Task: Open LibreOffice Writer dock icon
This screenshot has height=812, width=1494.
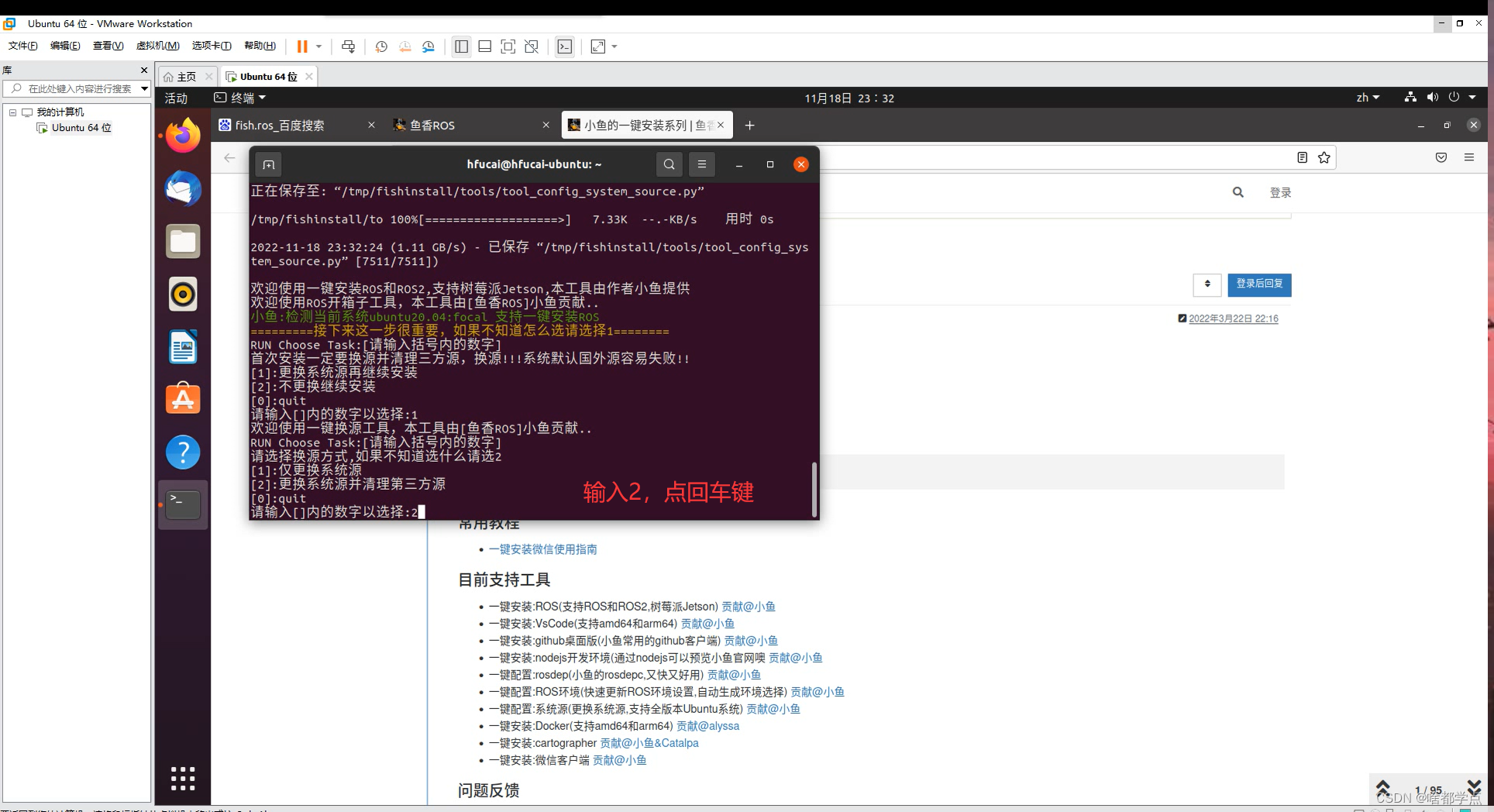Action: tap(183, 347)
